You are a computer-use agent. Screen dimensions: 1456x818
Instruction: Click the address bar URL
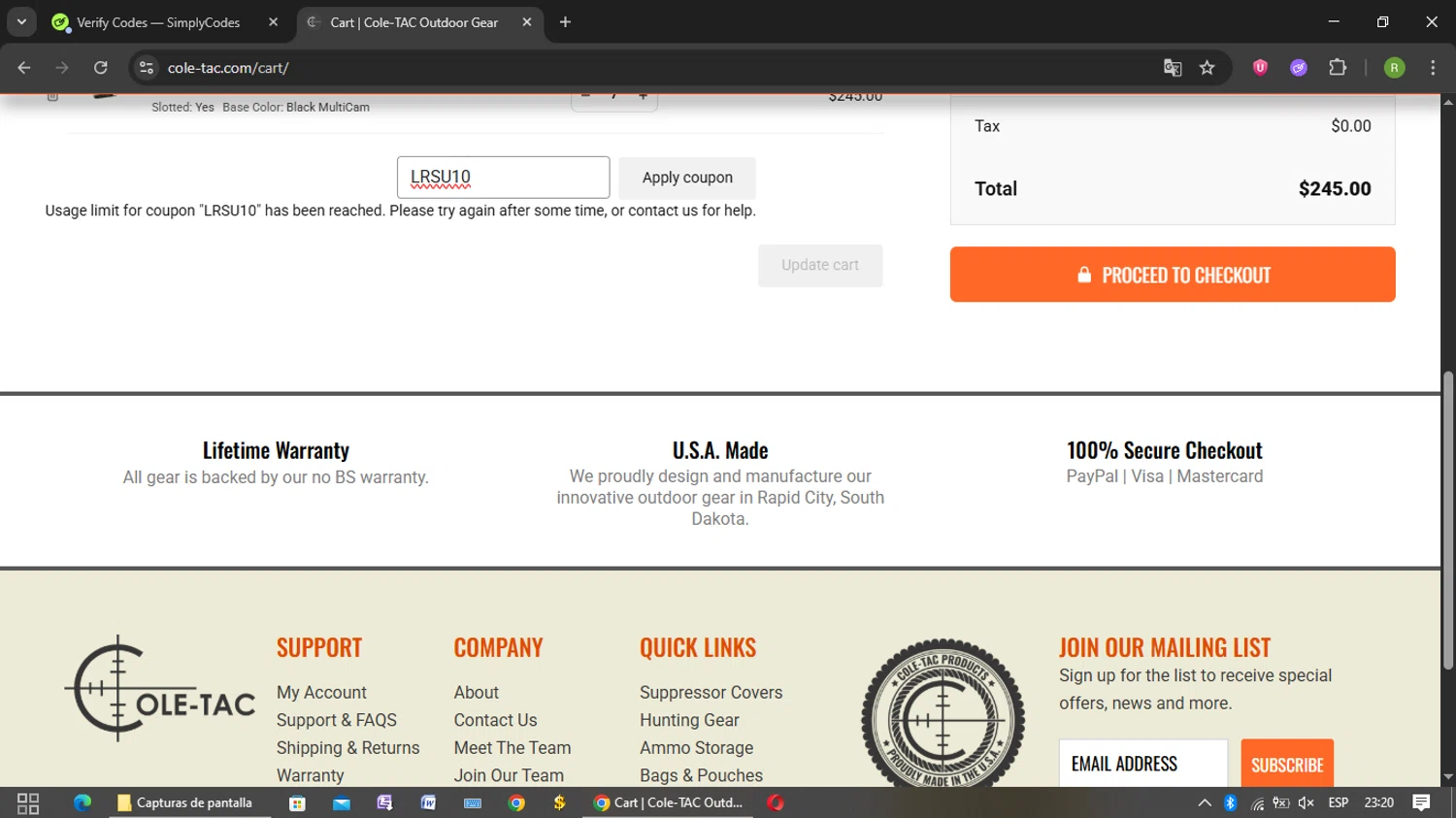tap(228, 68)
